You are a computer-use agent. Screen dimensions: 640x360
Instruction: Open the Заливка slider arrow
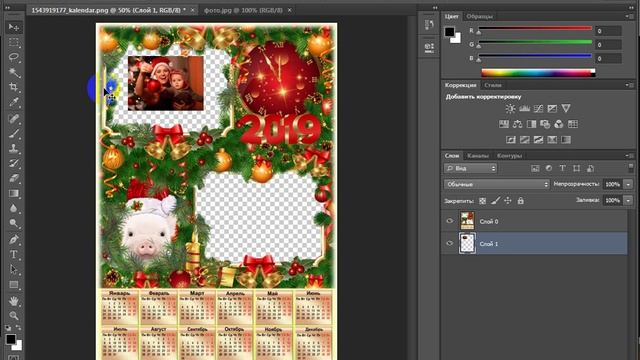click(628, 200)
